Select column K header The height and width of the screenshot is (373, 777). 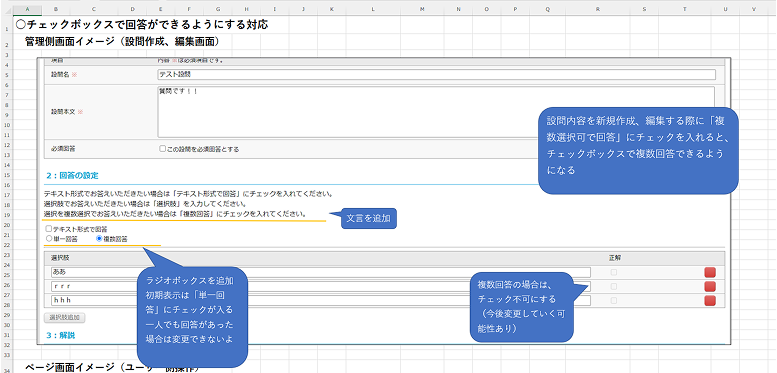click(332, 9)
